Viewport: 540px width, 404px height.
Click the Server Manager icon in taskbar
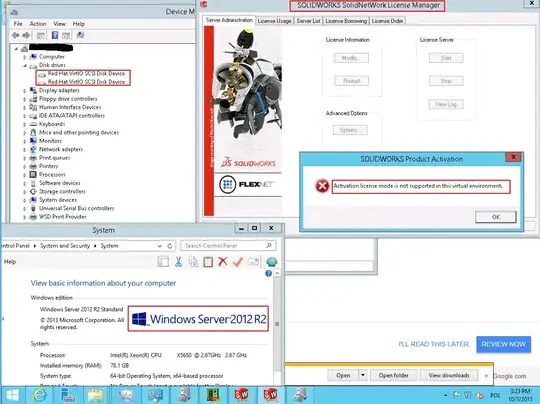68,395
